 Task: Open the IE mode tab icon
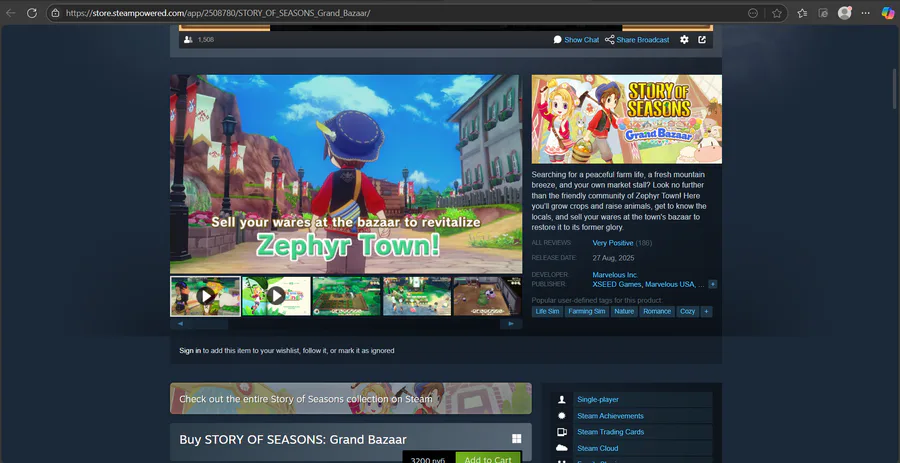[823, 13]
